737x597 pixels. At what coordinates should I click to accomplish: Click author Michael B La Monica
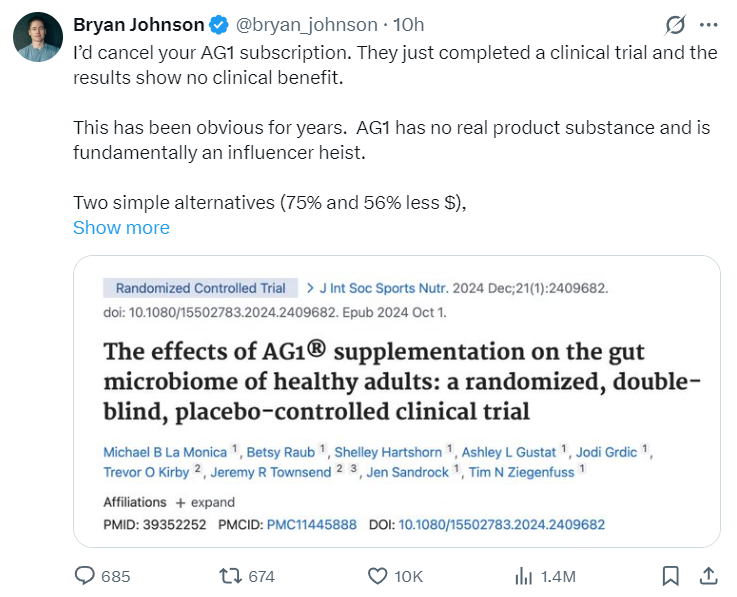click(x=166, y=452)
